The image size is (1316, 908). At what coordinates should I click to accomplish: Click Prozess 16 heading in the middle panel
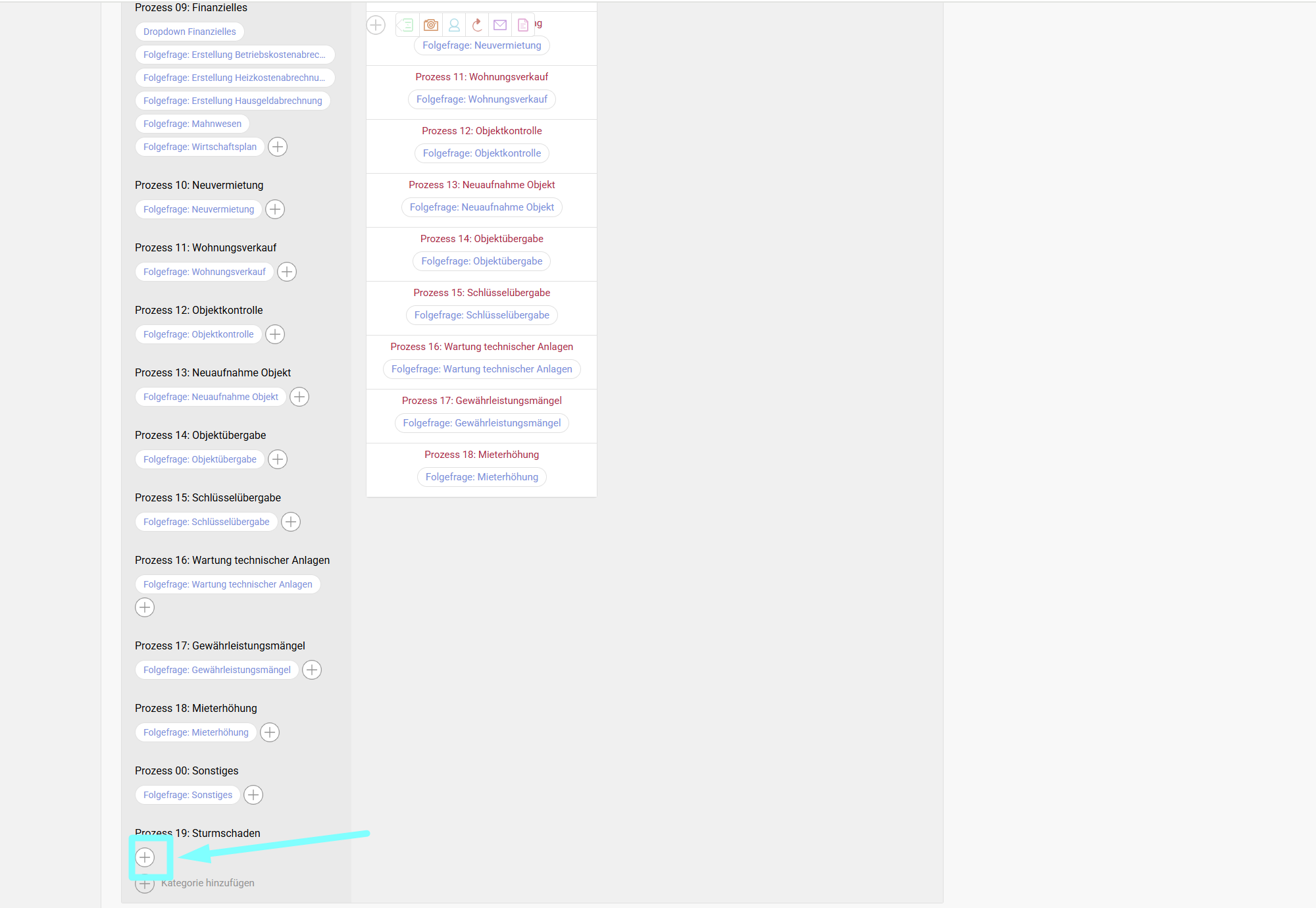point(482,347)
